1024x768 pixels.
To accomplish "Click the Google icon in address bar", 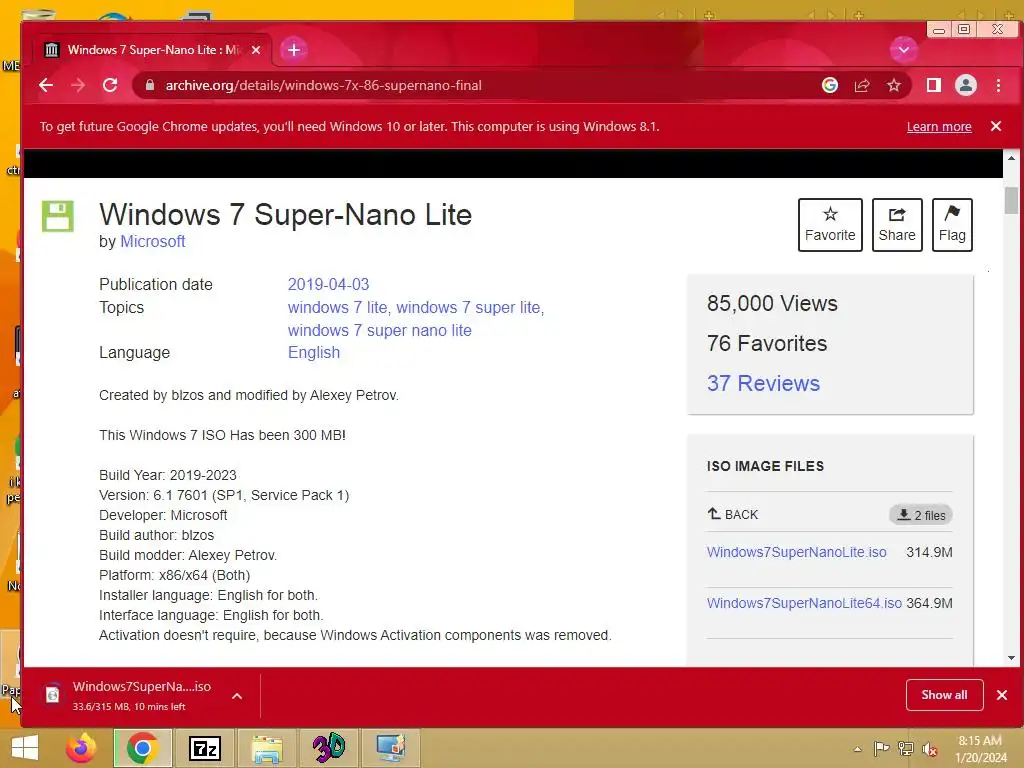I will [x=829, y=85].
